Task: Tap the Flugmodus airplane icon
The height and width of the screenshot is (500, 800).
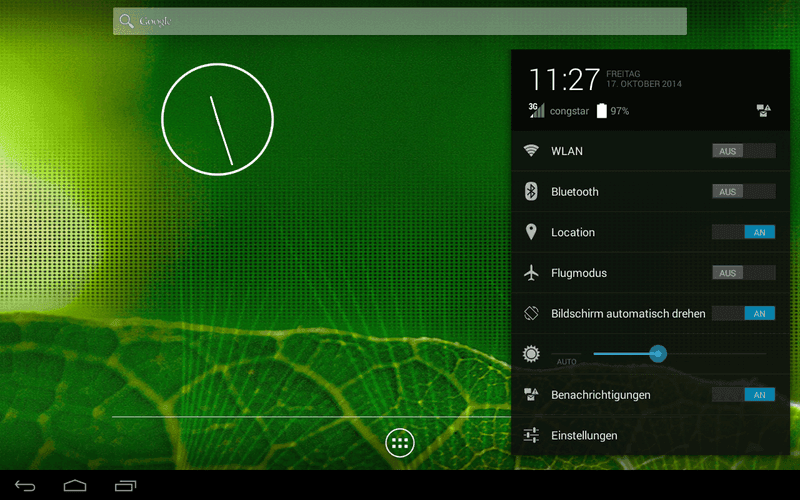Action: (531, 272)
